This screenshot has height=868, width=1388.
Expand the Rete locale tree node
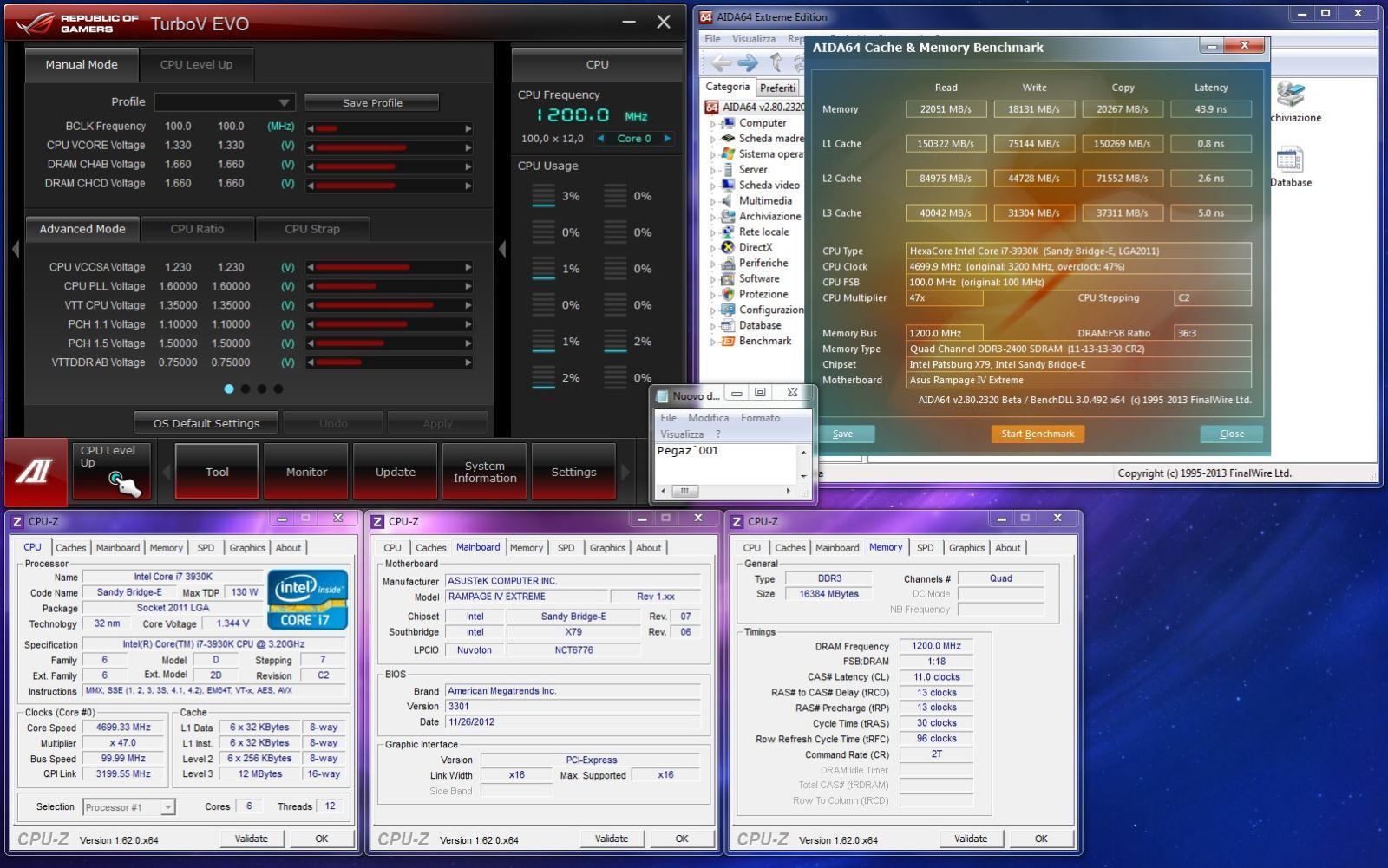click(x=713, y=233)
